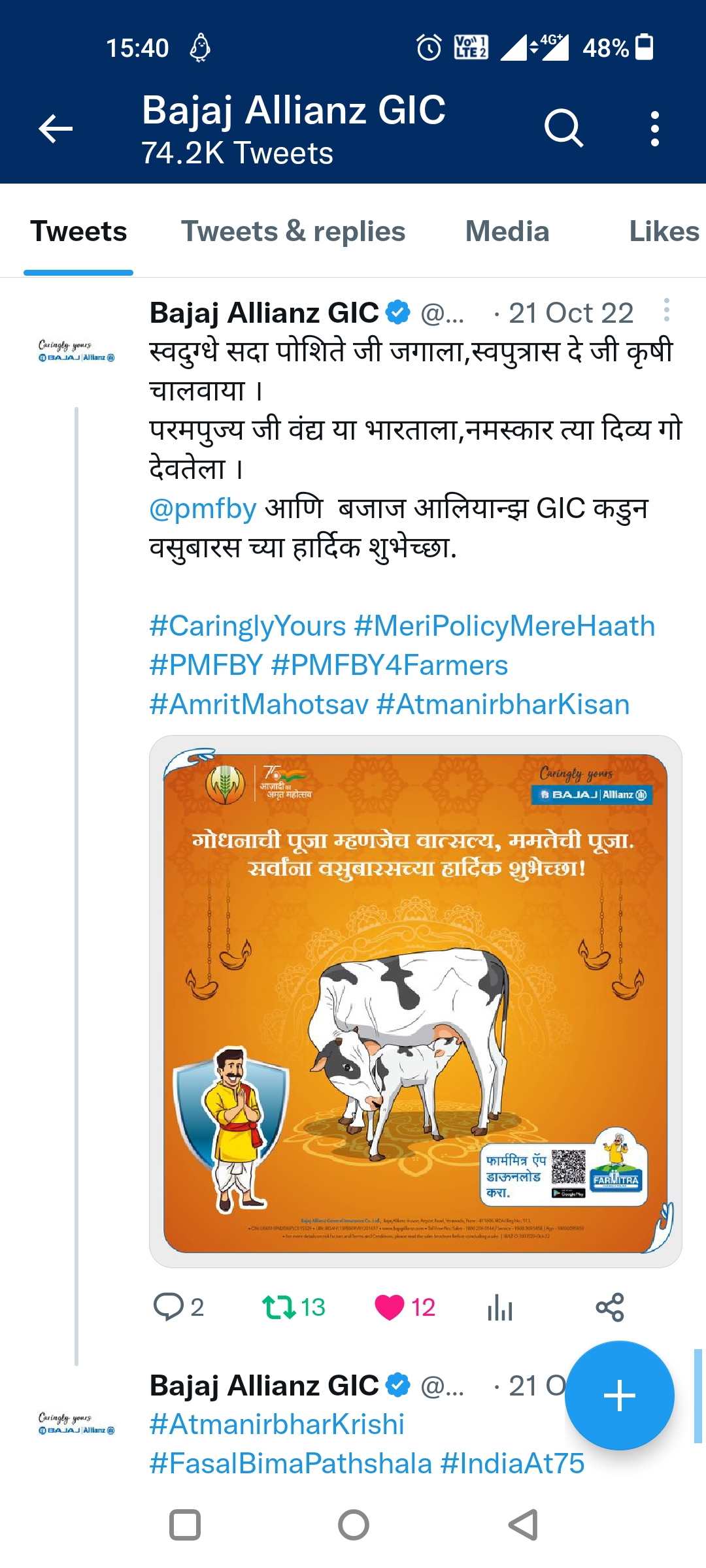This screenshot has height=1568, width=706.
Task: Tap the #PMFBY4Farmers hashtag
Action: coord(389,665)
